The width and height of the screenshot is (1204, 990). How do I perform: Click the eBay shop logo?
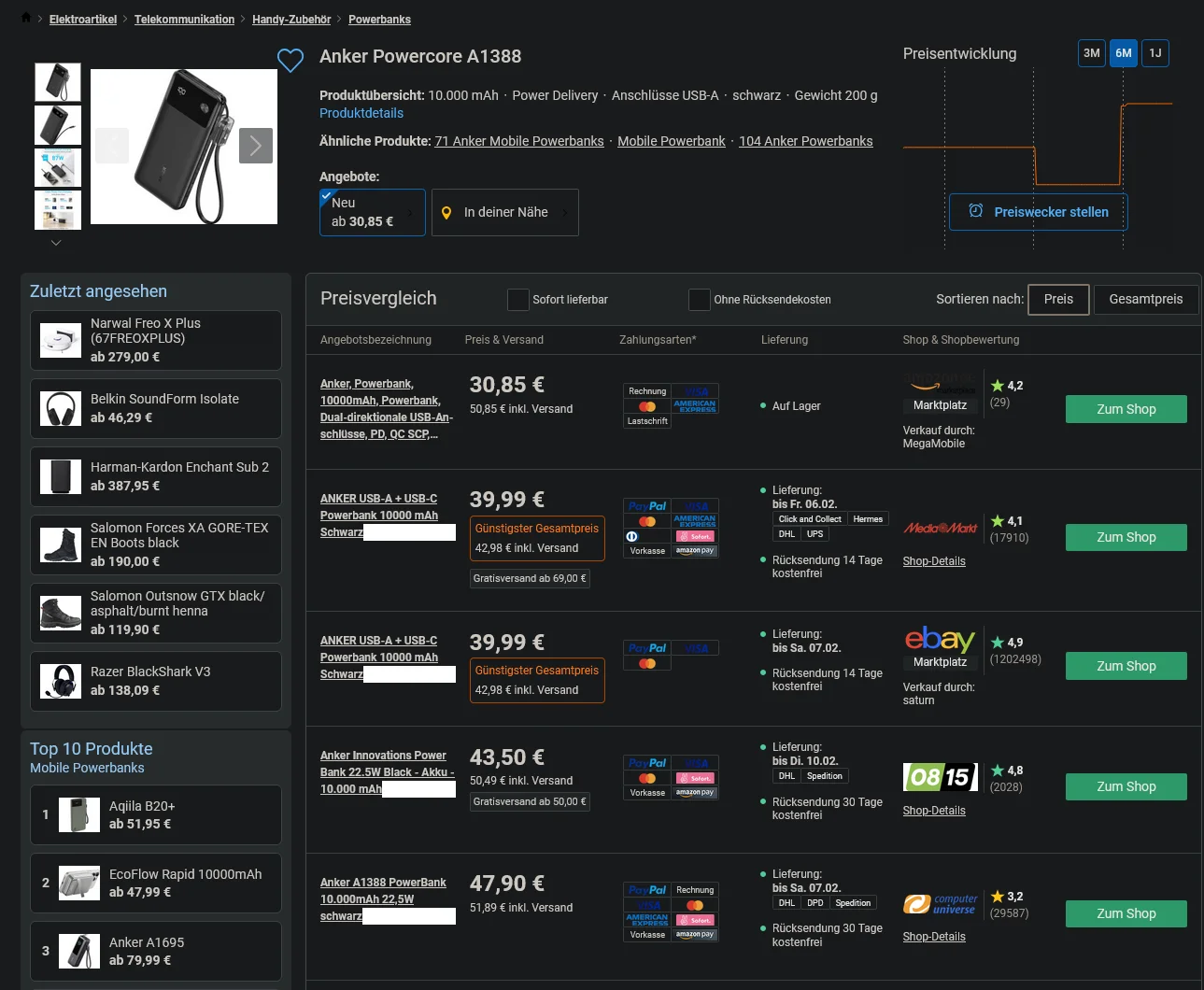click(940, 648)
